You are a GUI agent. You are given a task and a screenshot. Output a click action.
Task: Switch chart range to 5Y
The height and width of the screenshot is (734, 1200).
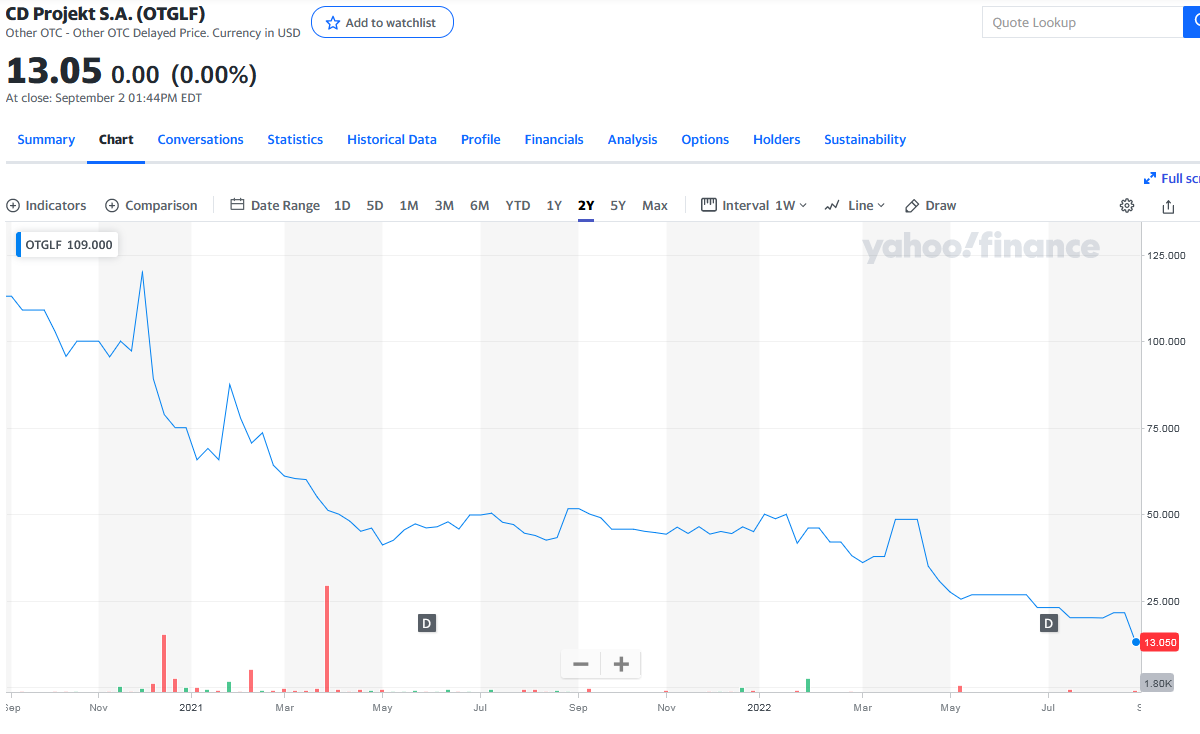[x=618, y=206]
